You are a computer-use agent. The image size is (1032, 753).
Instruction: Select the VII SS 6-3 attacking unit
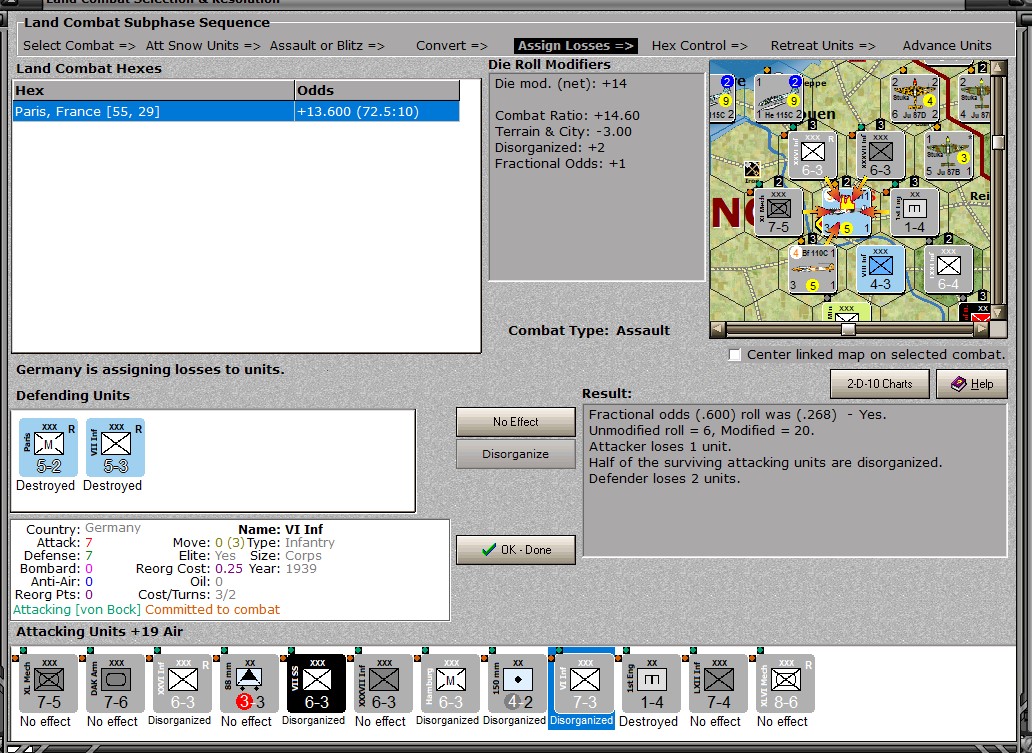(317, 683)
